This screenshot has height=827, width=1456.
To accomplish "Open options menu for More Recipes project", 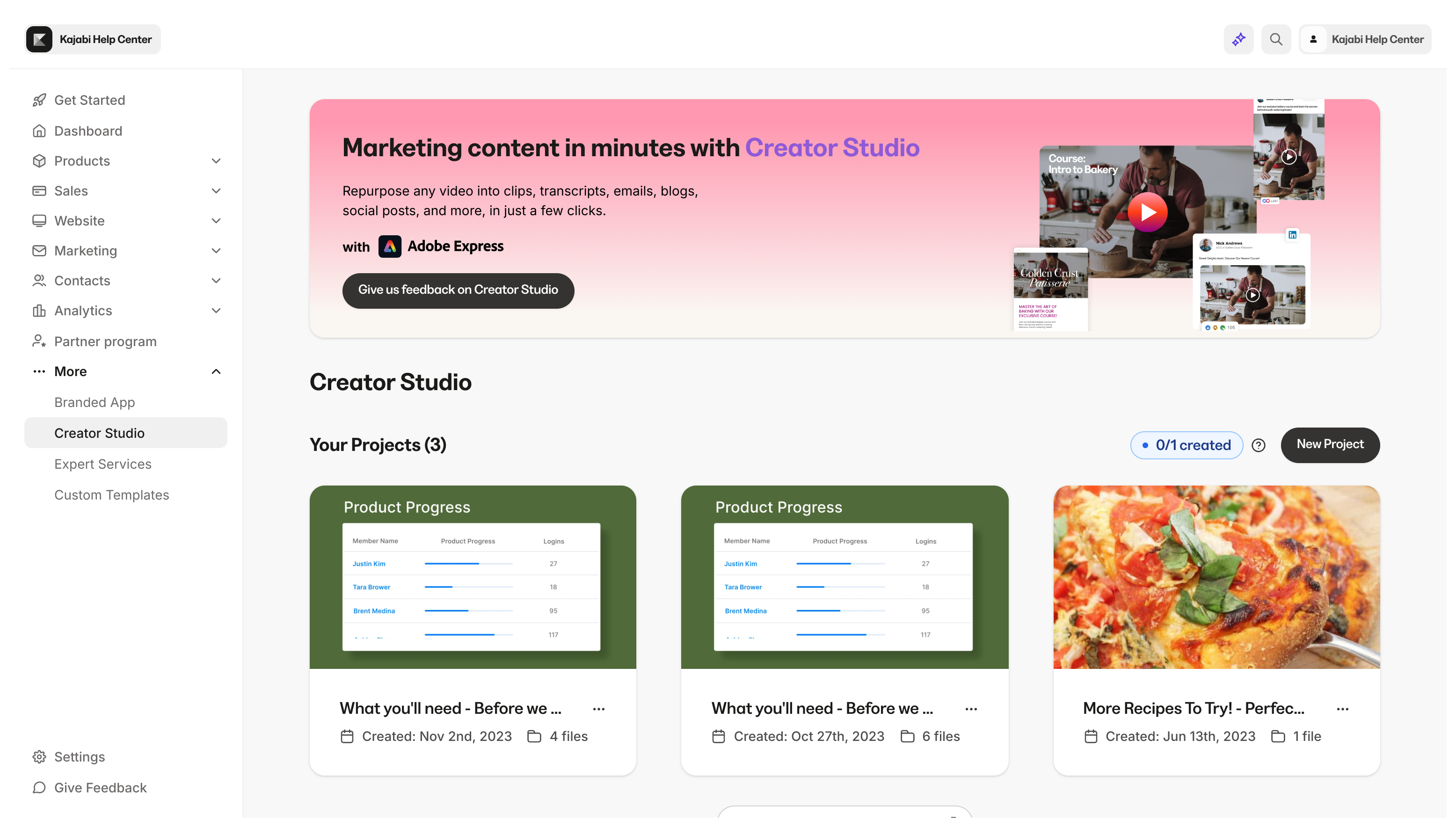I will click(x=1342, y=709).
